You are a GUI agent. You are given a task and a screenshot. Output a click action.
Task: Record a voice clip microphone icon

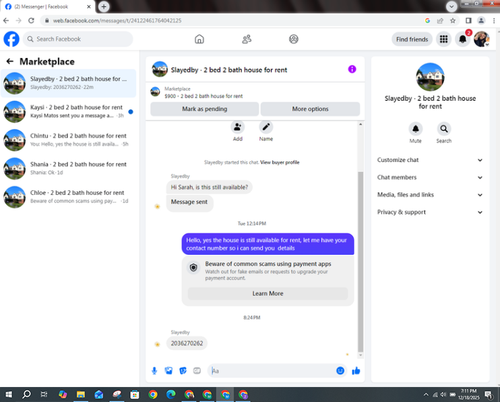pos(154,371)
